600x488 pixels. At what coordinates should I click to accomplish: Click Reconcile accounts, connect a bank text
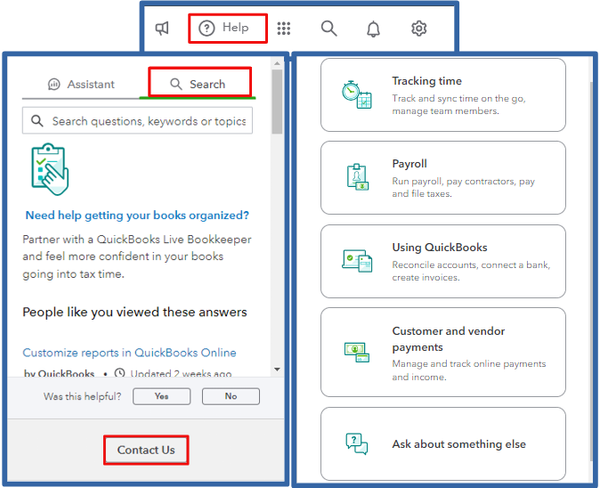471,271
